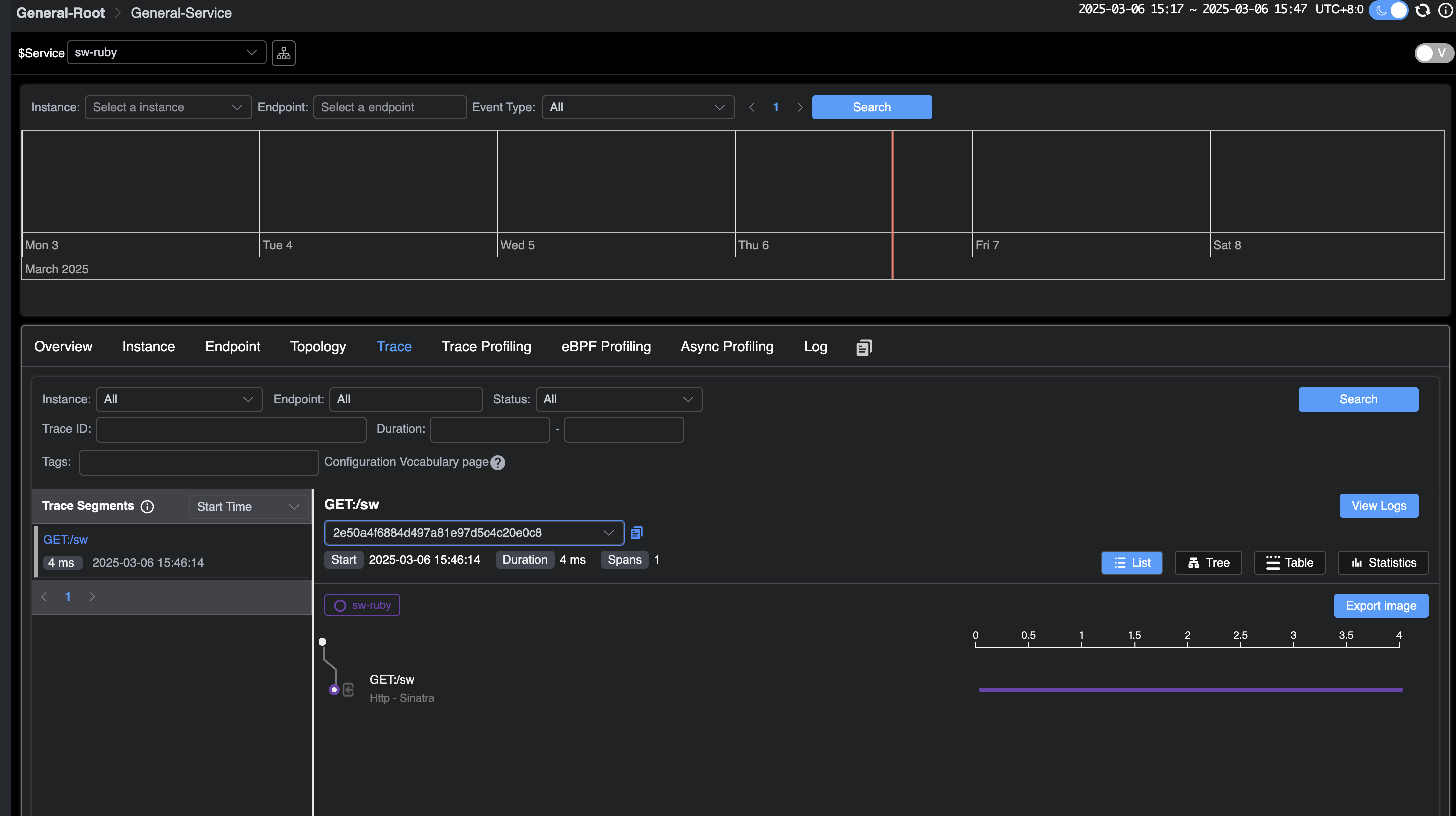Viewport: 1456px width, 816px height.
Task: Click the Trace ID input field
Action: pyautogui.click(x=231, y=429)
